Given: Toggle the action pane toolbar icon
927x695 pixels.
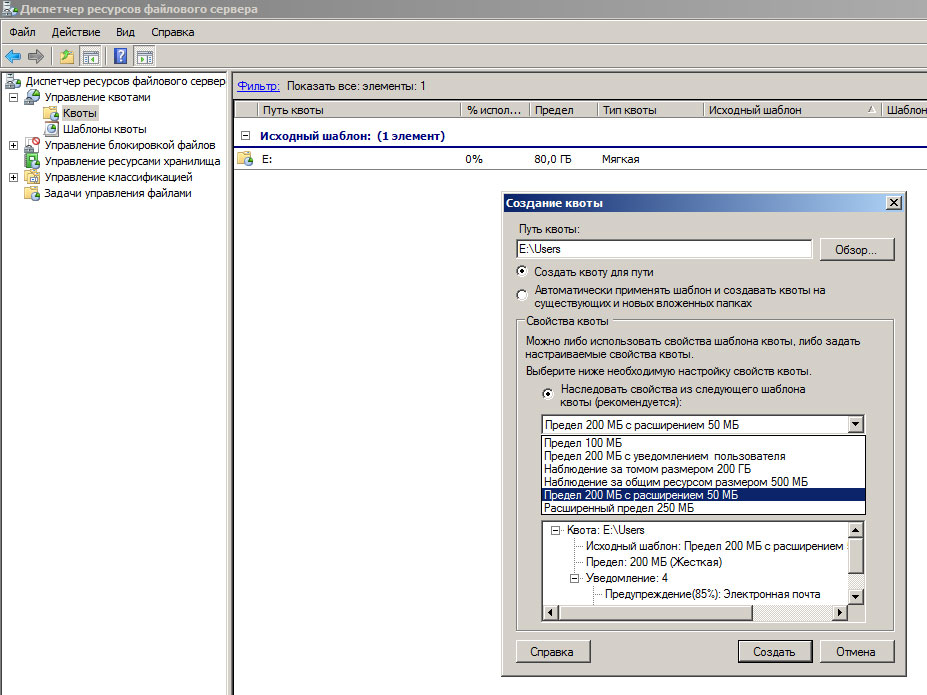Looking at the screenshot, I should click(x=145, y=56).
